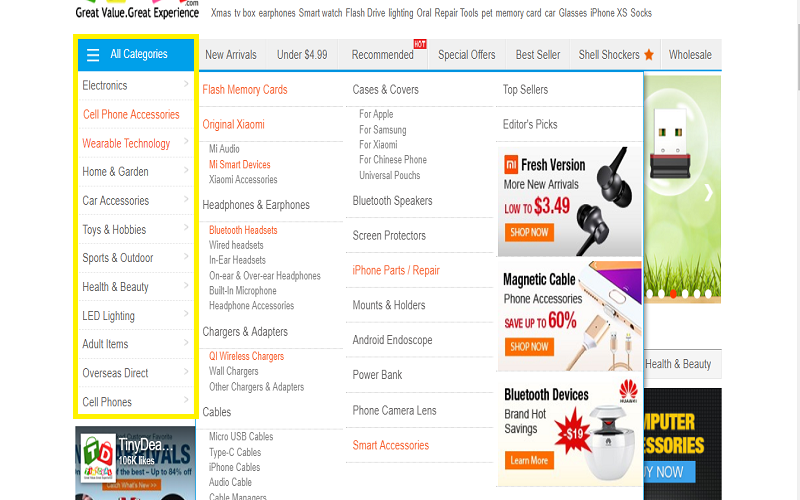Open iPhone Parts / Repair link
The width and height of the screenshot is (800, 500).
(x=396, y=270)
